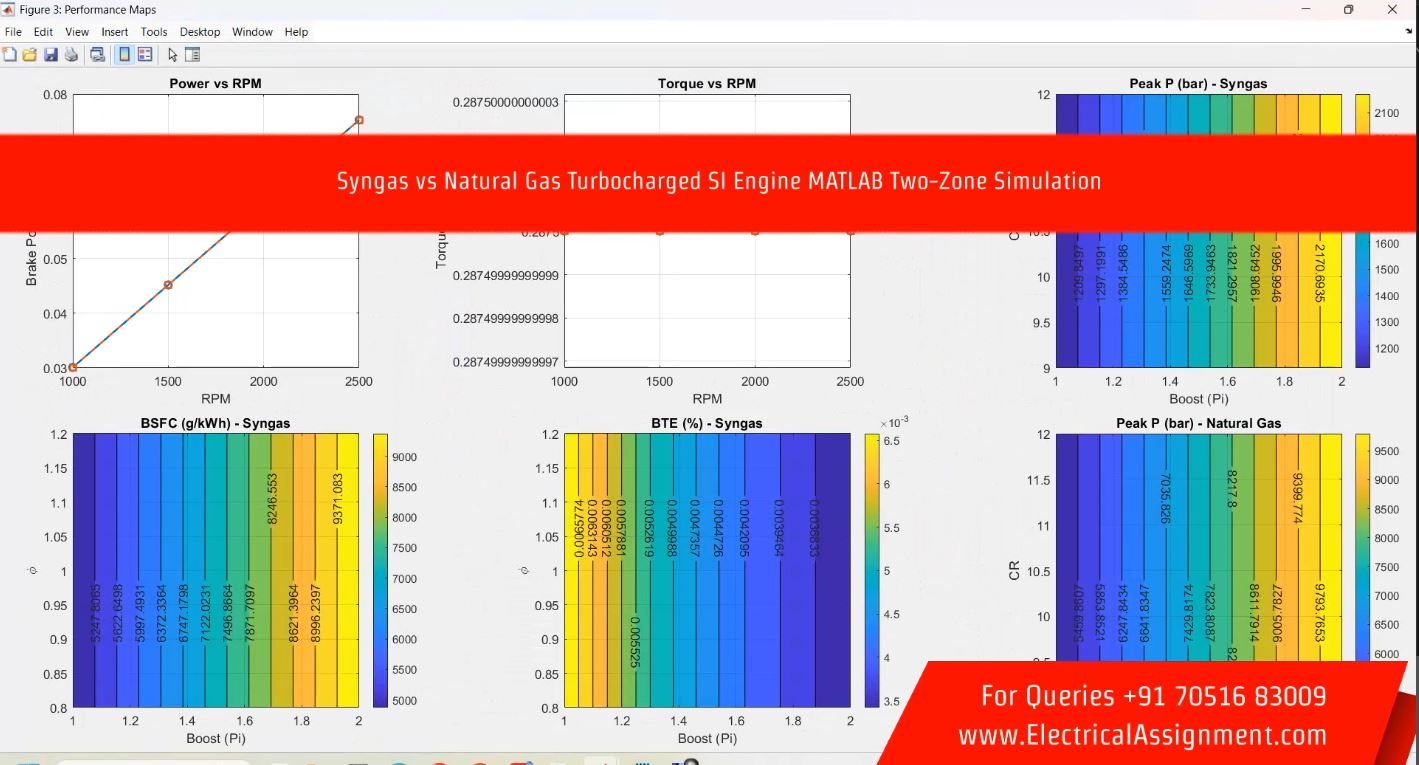1419x765 pixels.
Task: Select the 1500 RPM marker on the Power plot
Action: (x=168, y=285)
